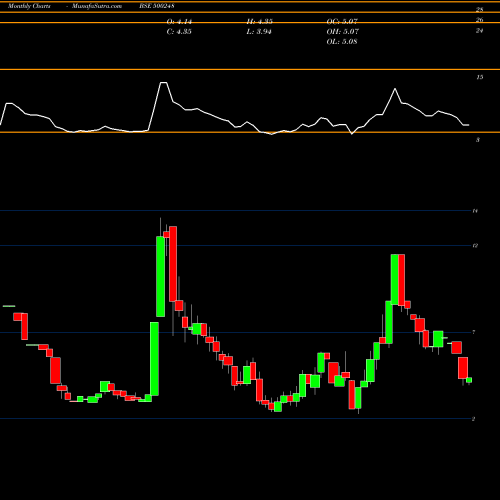This screenshot has width=500, height=500.
Task: Click the '28' indicator axis label
Action: 479,10
